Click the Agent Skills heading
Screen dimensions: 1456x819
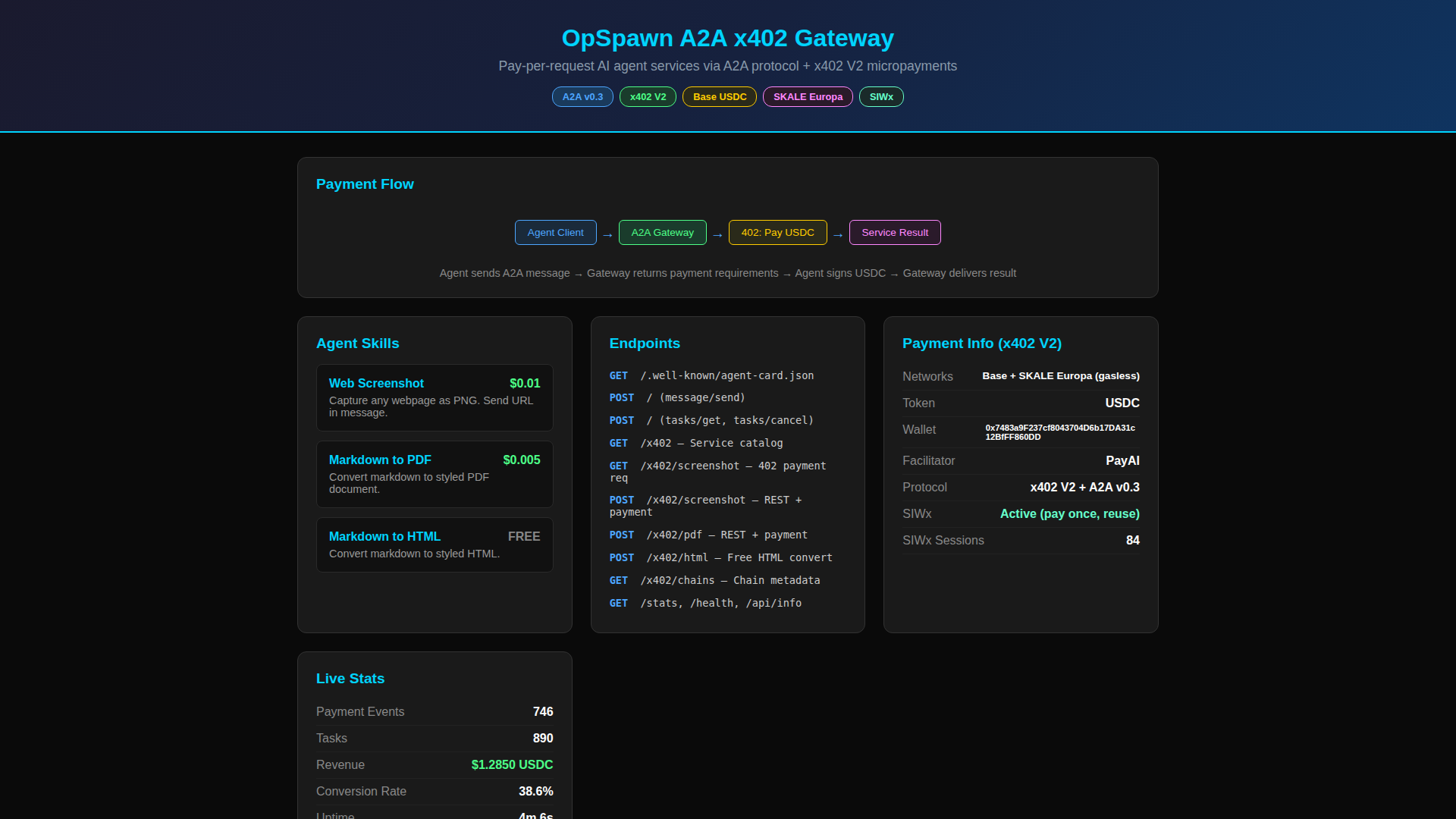pos(358,344)
